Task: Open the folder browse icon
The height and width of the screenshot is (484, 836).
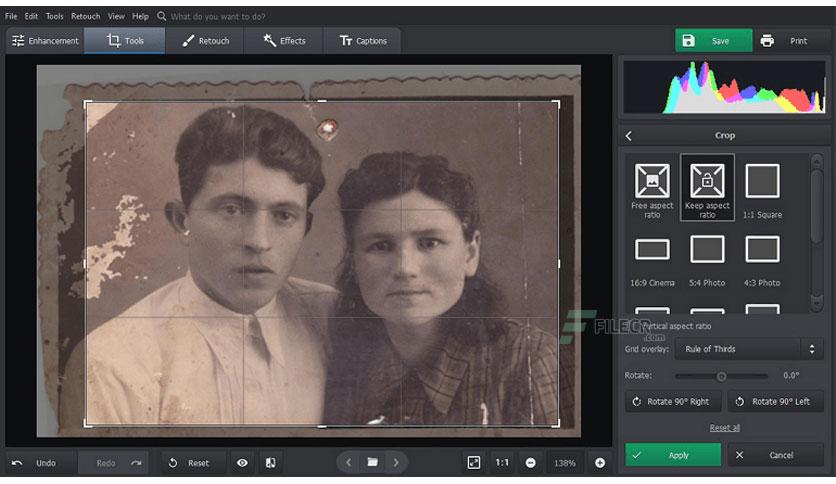Action: [373, 462]
